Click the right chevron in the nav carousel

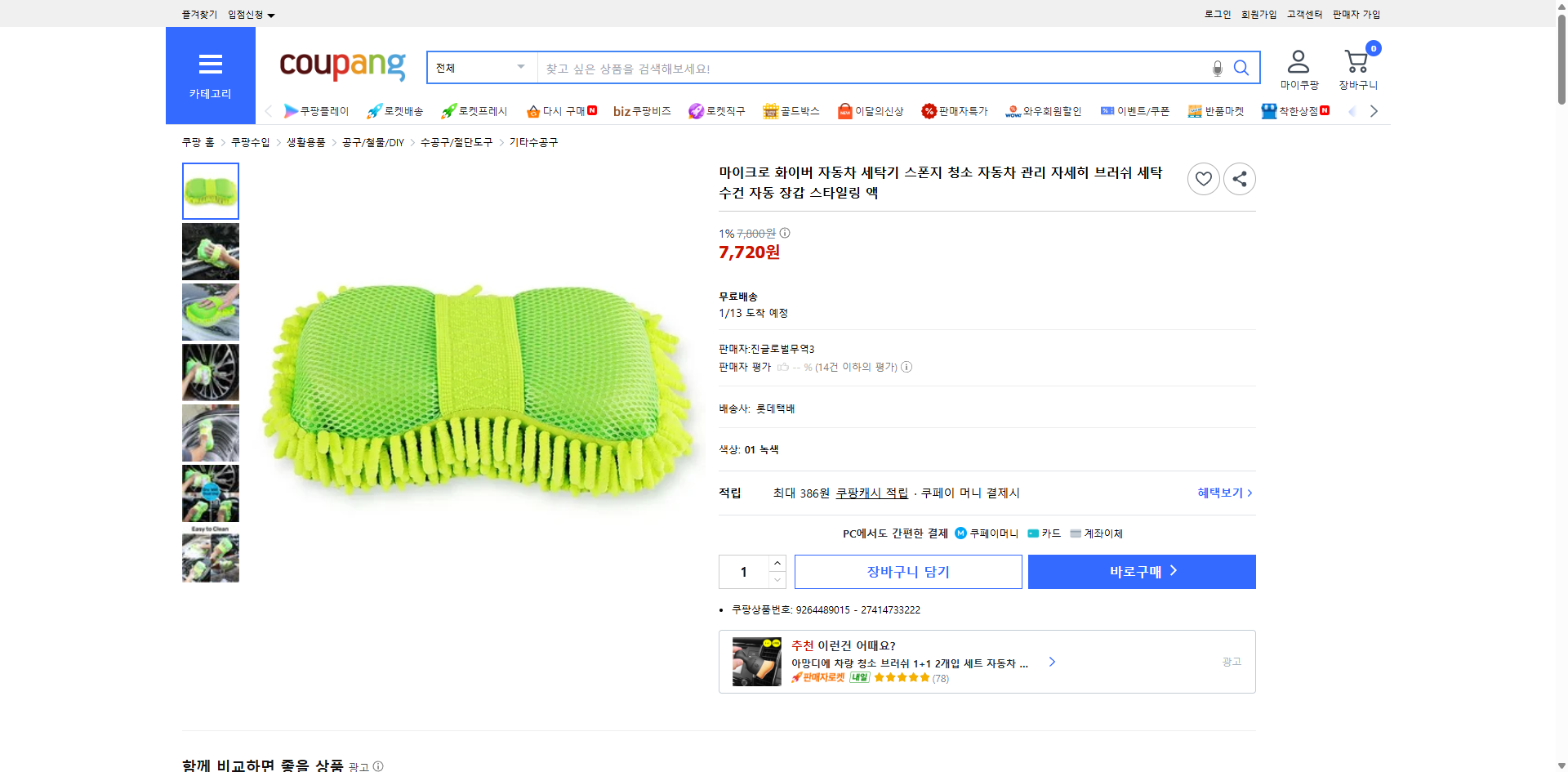pos(1374,111)
